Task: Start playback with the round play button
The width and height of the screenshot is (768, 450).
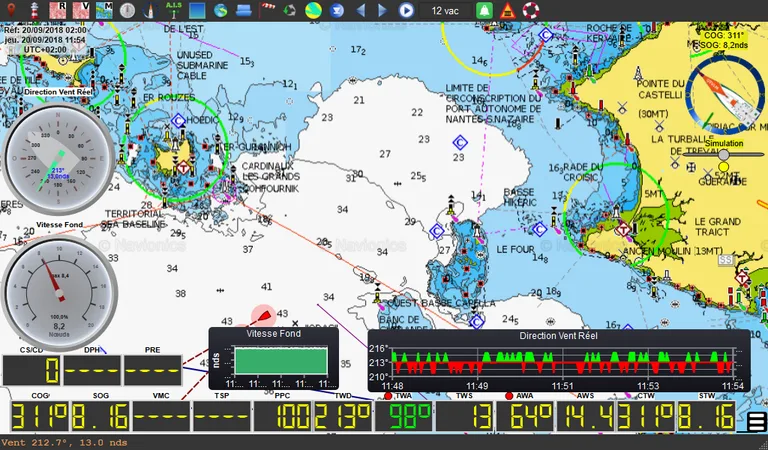Action: click(406, 10)
